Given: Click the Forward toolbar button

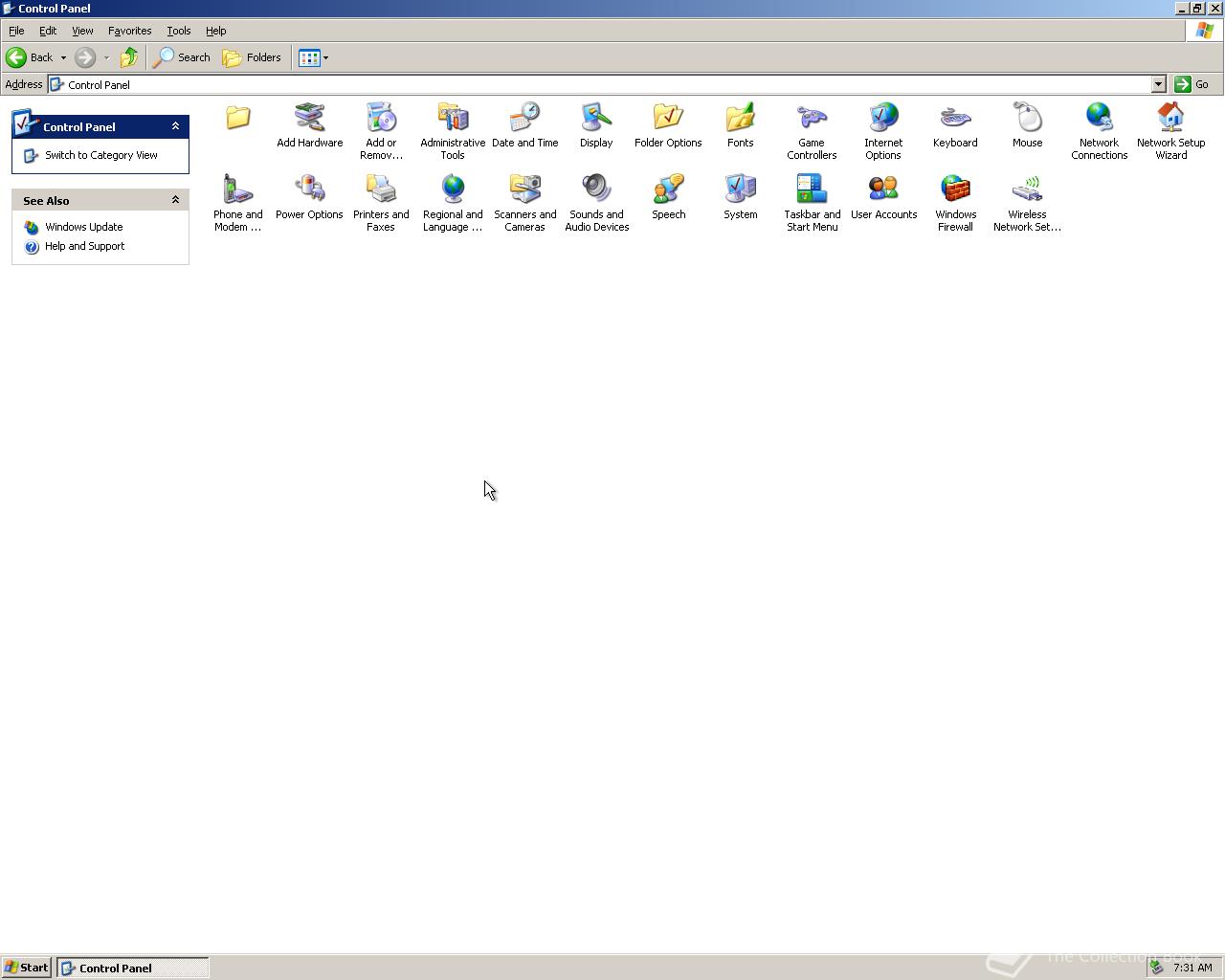Looking at the screenshot, I should tap(85, 57).
